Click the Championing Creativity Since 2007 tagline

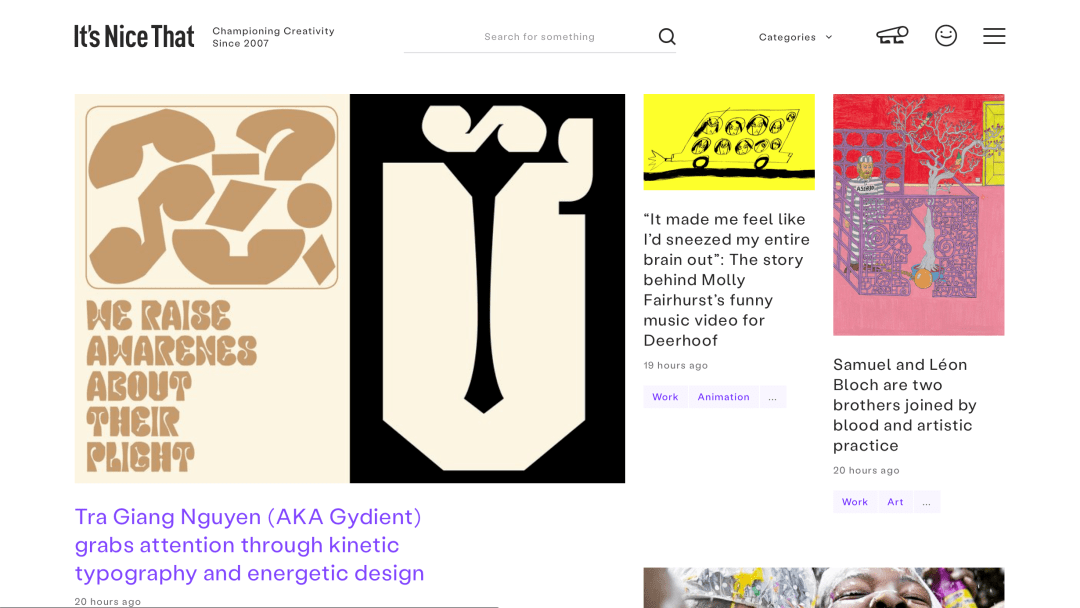click(273, 37)
